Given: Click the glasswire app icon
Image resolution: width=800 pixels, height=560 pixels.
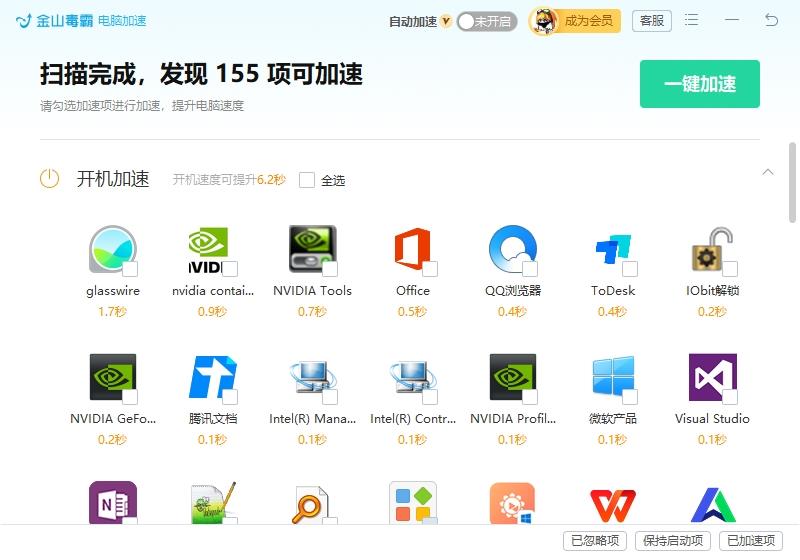Looking at the screenshot, I should [x=113, y=249].
